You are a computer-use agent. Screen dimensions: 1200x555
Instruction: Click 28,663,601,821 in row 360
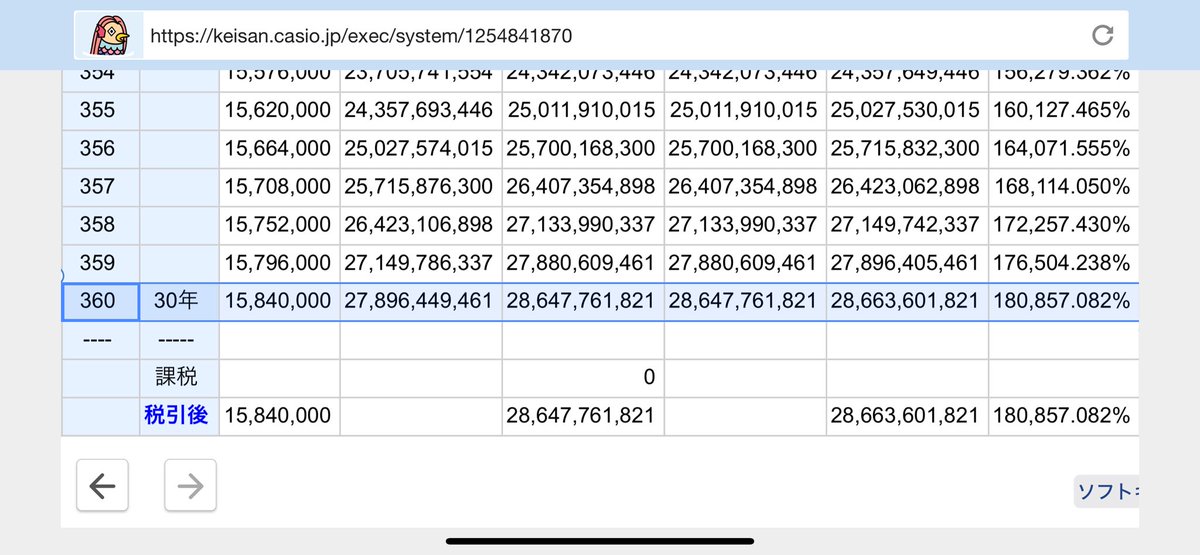(905, 301)
